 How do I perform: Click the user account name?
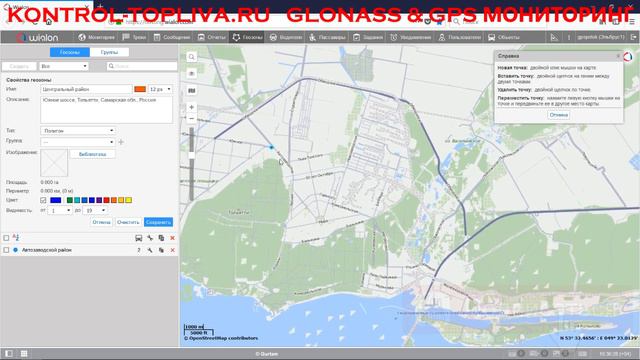pyautogui.click(x=601, y=37)
